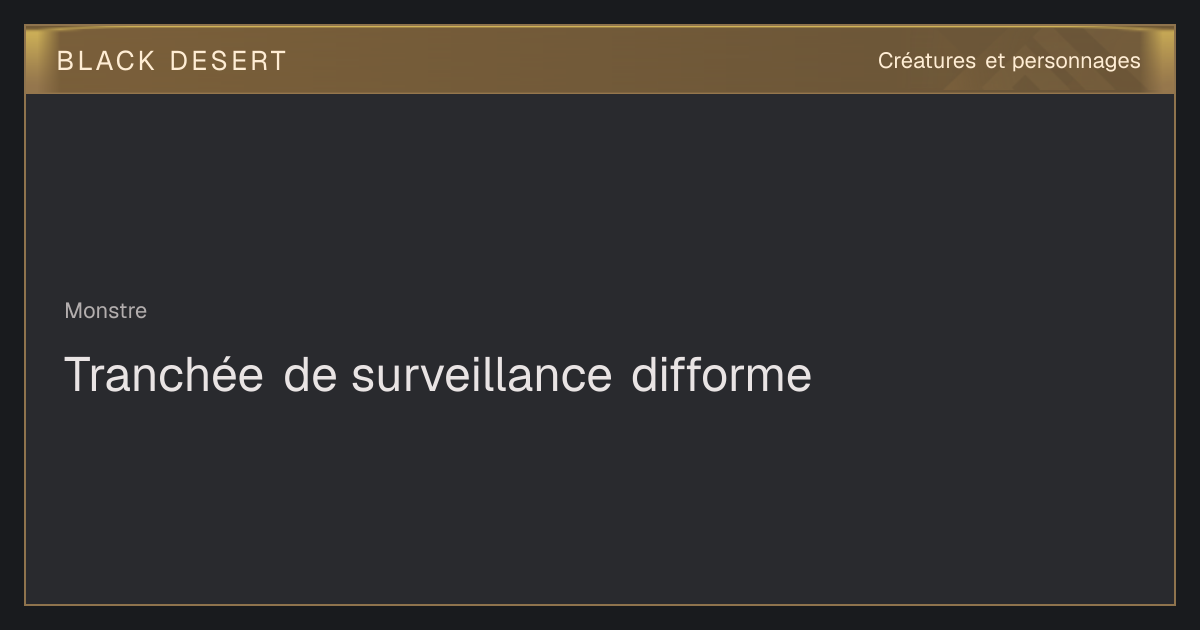Click the empty dark card area below the title
The image size is (1200, 630).
tap(600, 500)
